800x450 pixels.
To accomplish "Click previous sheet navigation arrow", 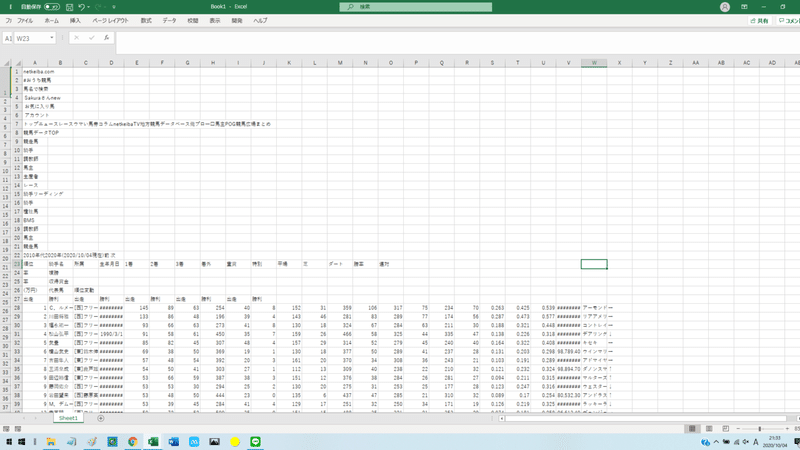I will 24,418.
